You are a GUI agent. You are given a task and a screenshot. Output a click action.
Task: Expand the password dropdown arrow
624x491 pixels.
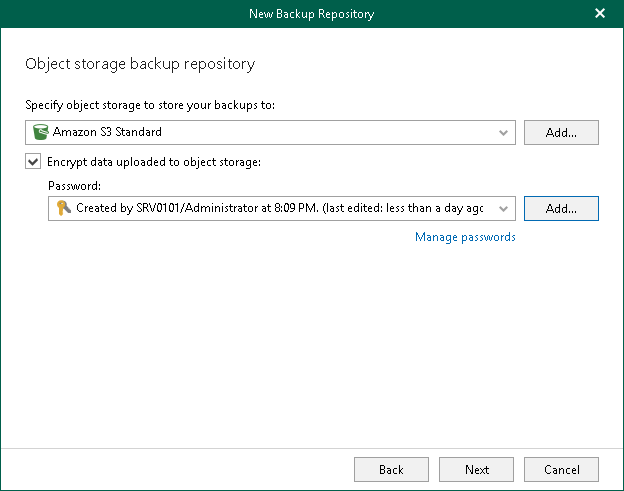tap(503, 208)
